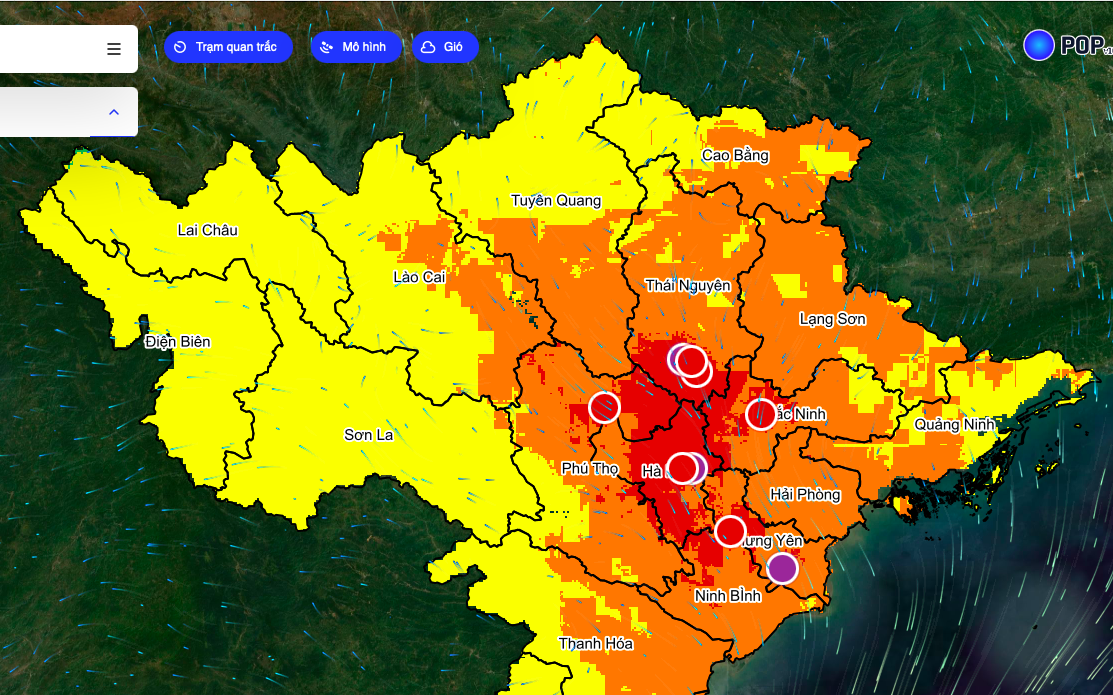Click the Lai Châu province label

tap(208, 230)
